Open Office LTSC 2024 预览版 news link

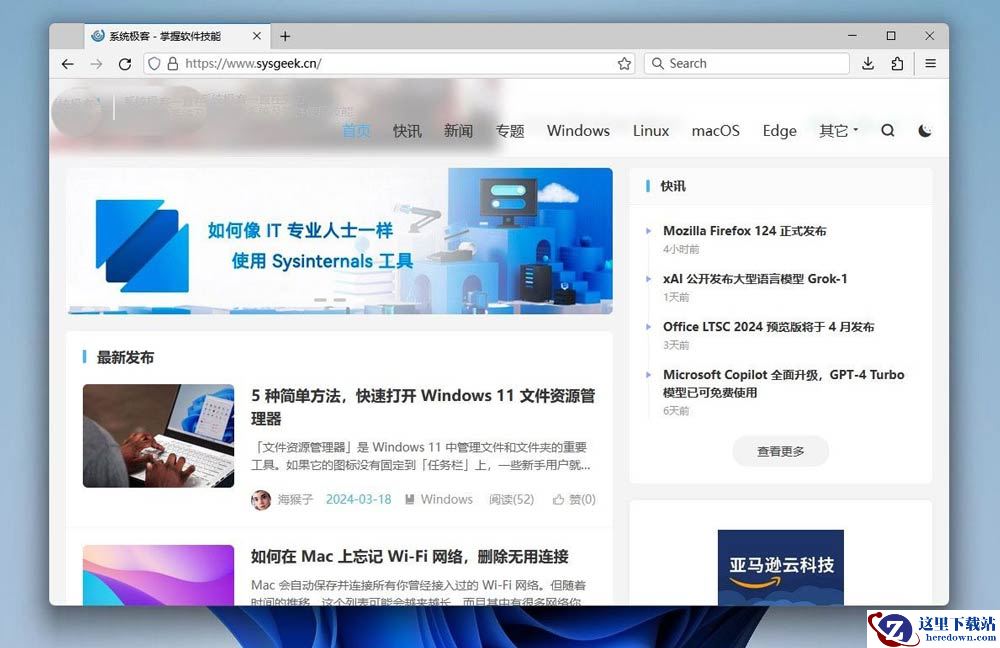coord(768,327)
